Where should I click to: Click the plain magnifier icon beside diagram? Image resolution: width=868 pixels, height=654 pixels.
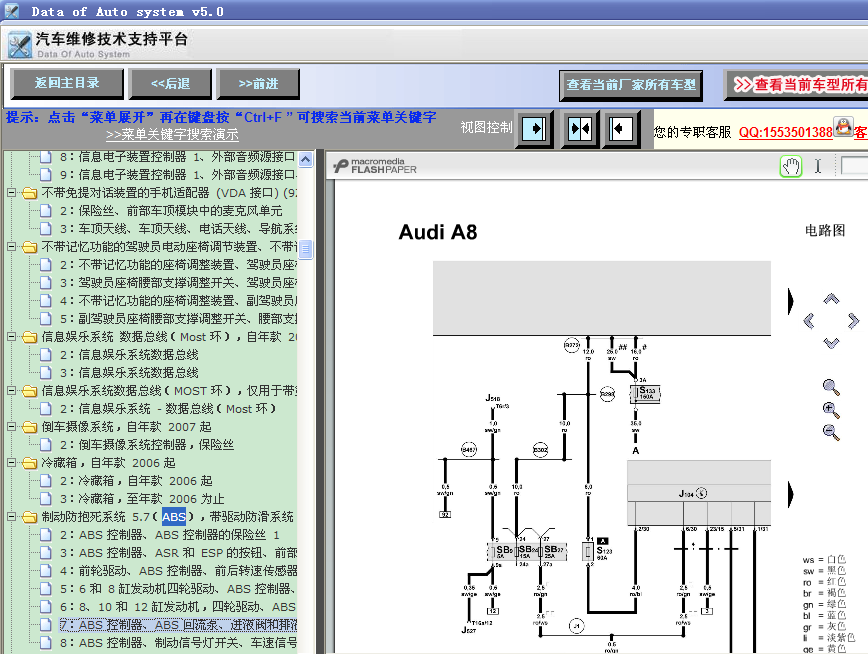831,387
